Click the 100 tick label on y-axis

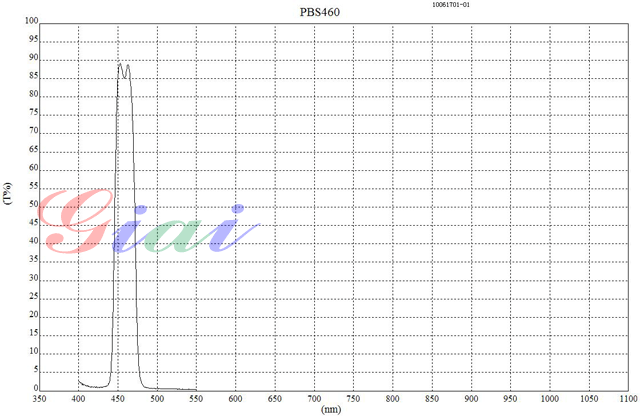(30, 22)
